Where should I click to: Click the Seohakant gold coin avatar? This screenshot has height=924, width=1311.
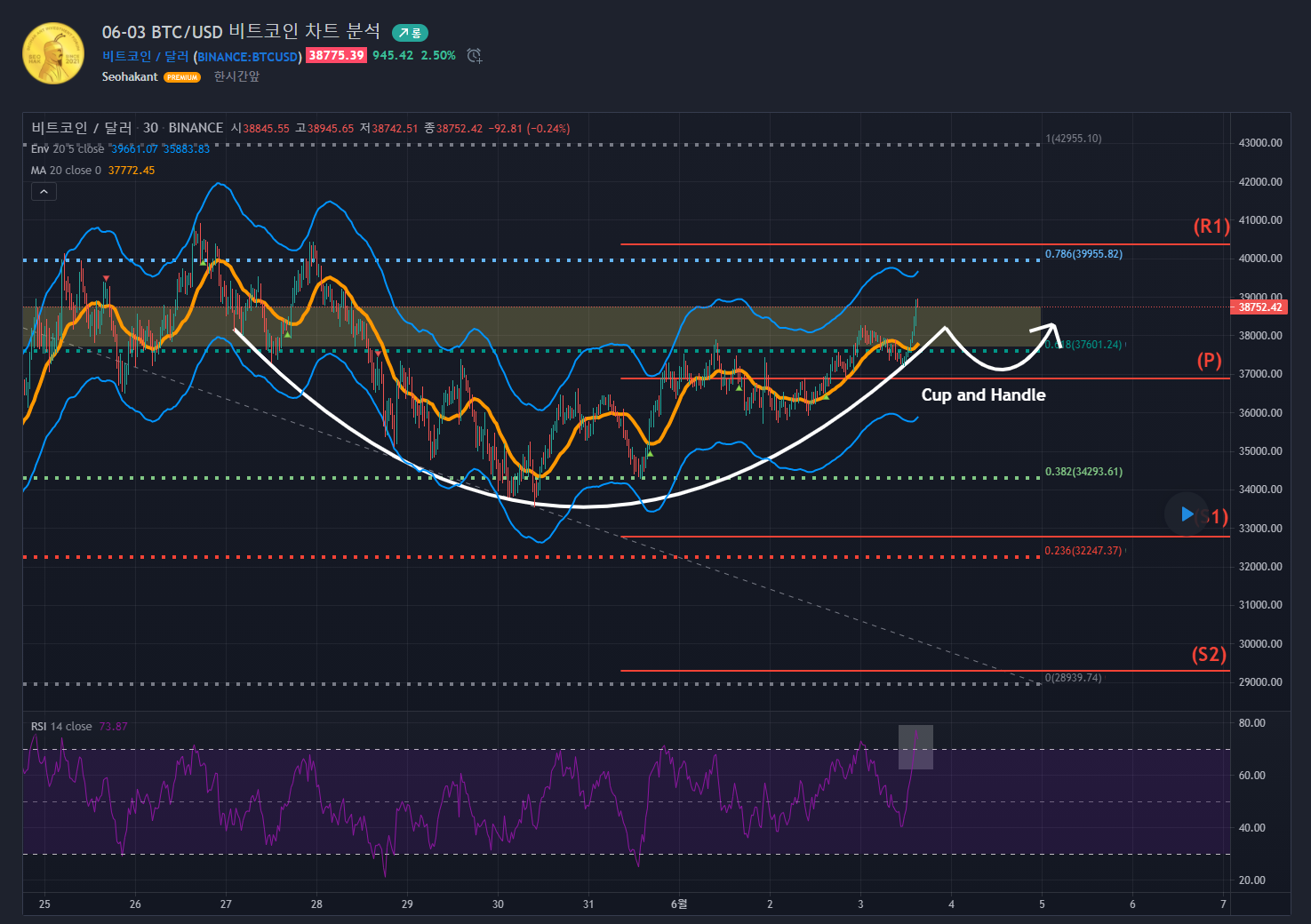point(53,53)
